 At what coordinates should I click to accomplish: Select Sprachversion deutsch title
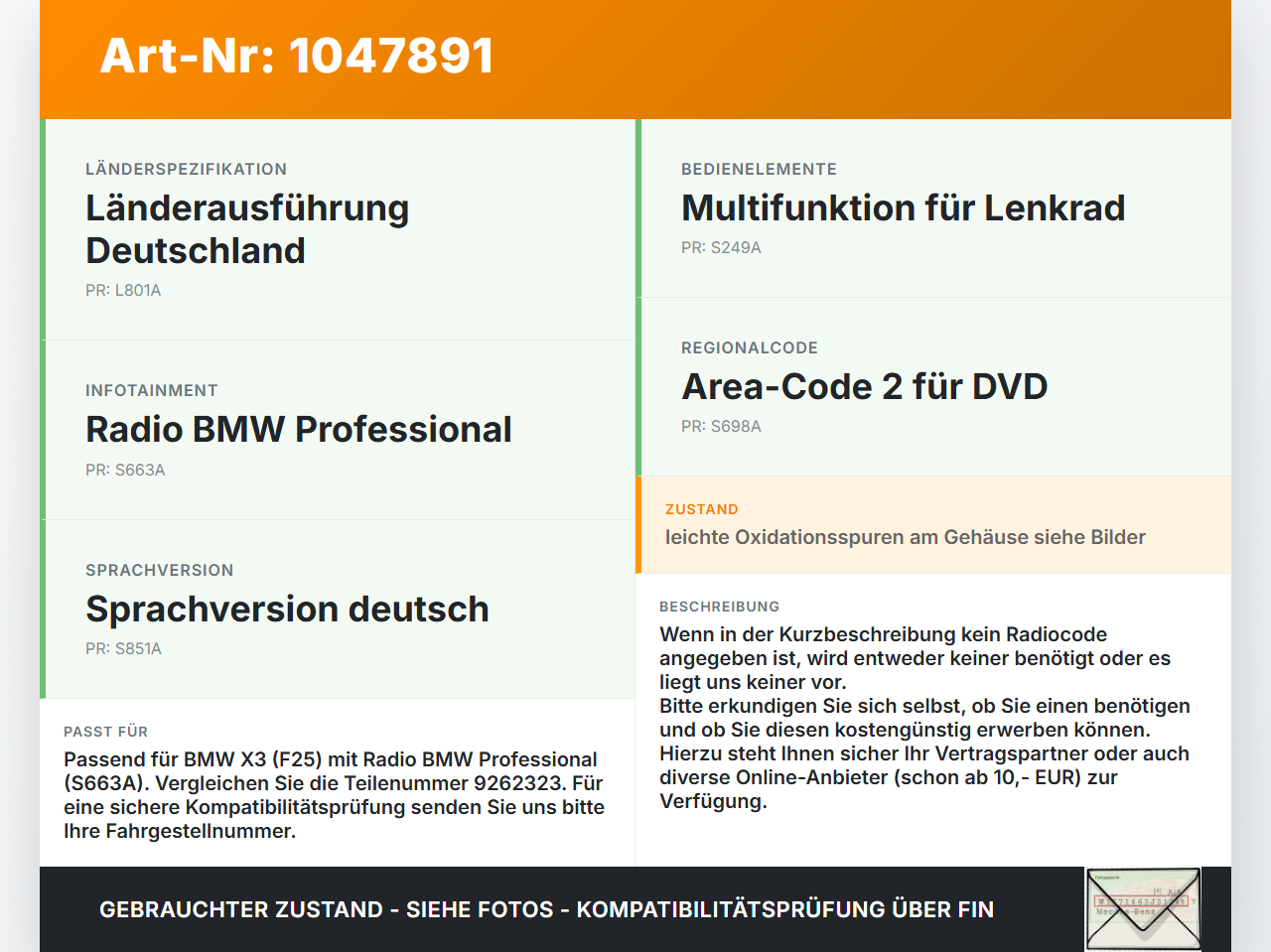coord(288,609)
